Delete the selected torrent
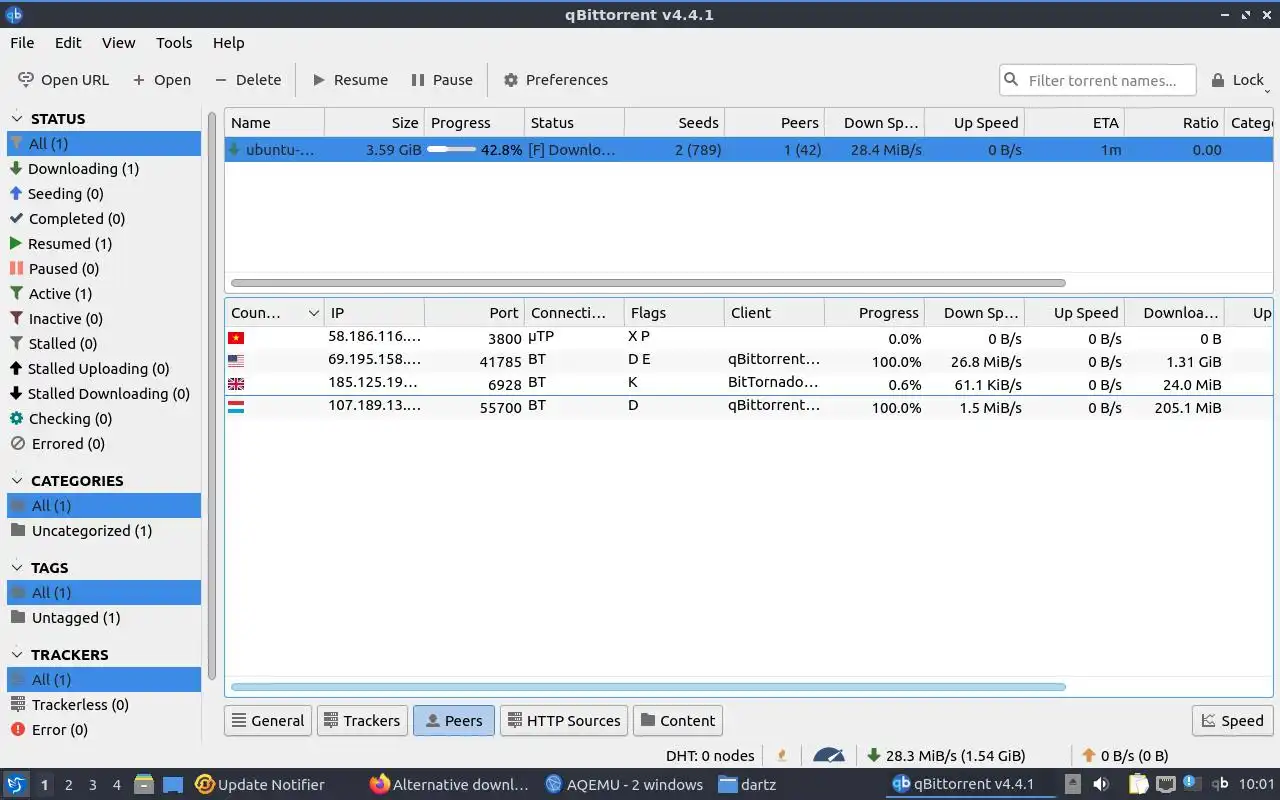This screenshot has height=800, width=1280. click(248, 80)
